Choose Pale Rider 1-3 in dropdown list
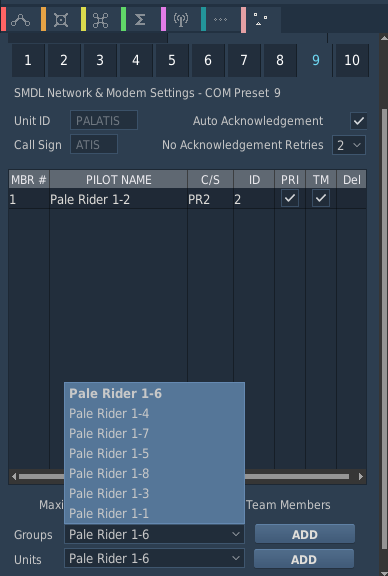Screen dimensions: 388x576 pos(154,493)
